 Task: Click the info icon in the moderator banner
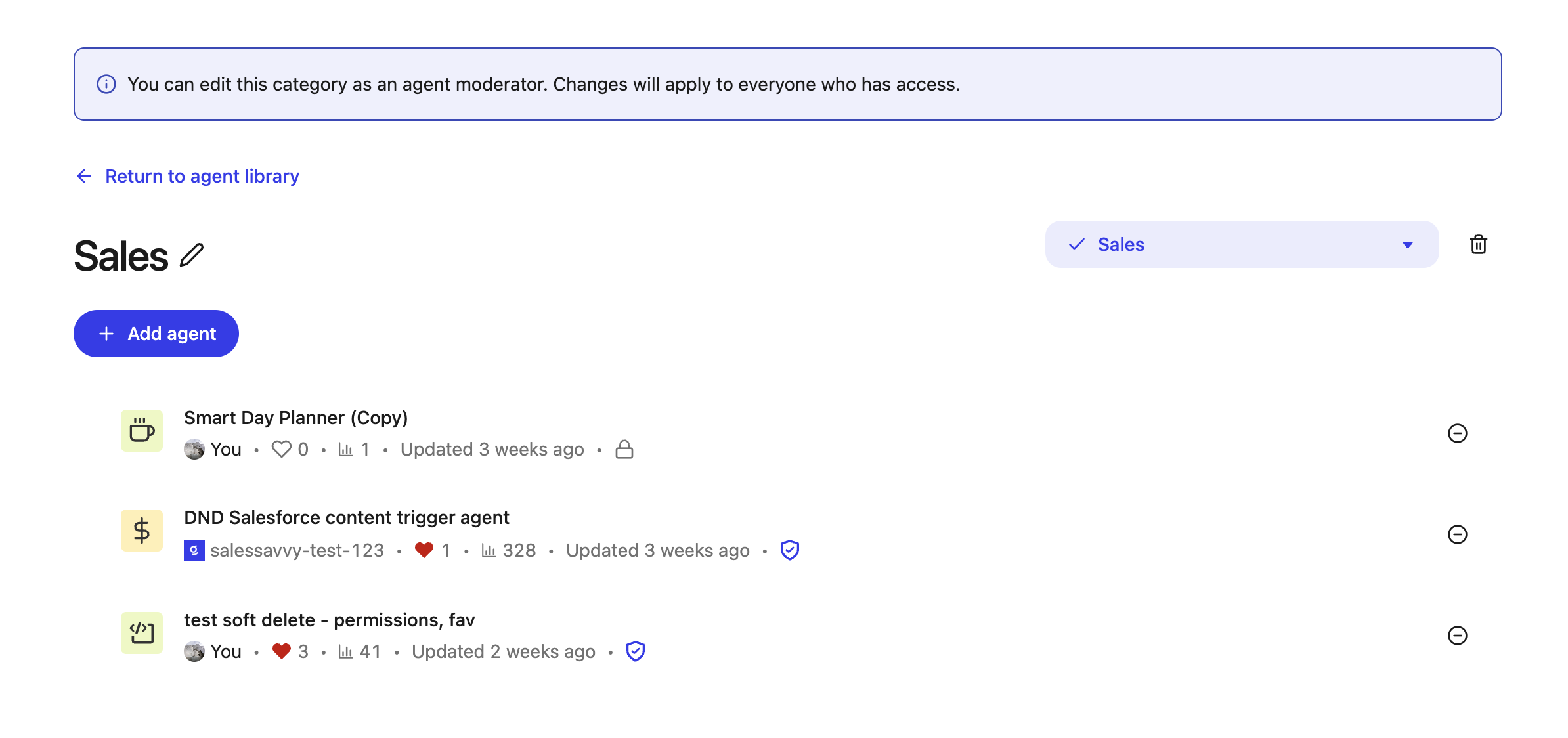[107, 84]
